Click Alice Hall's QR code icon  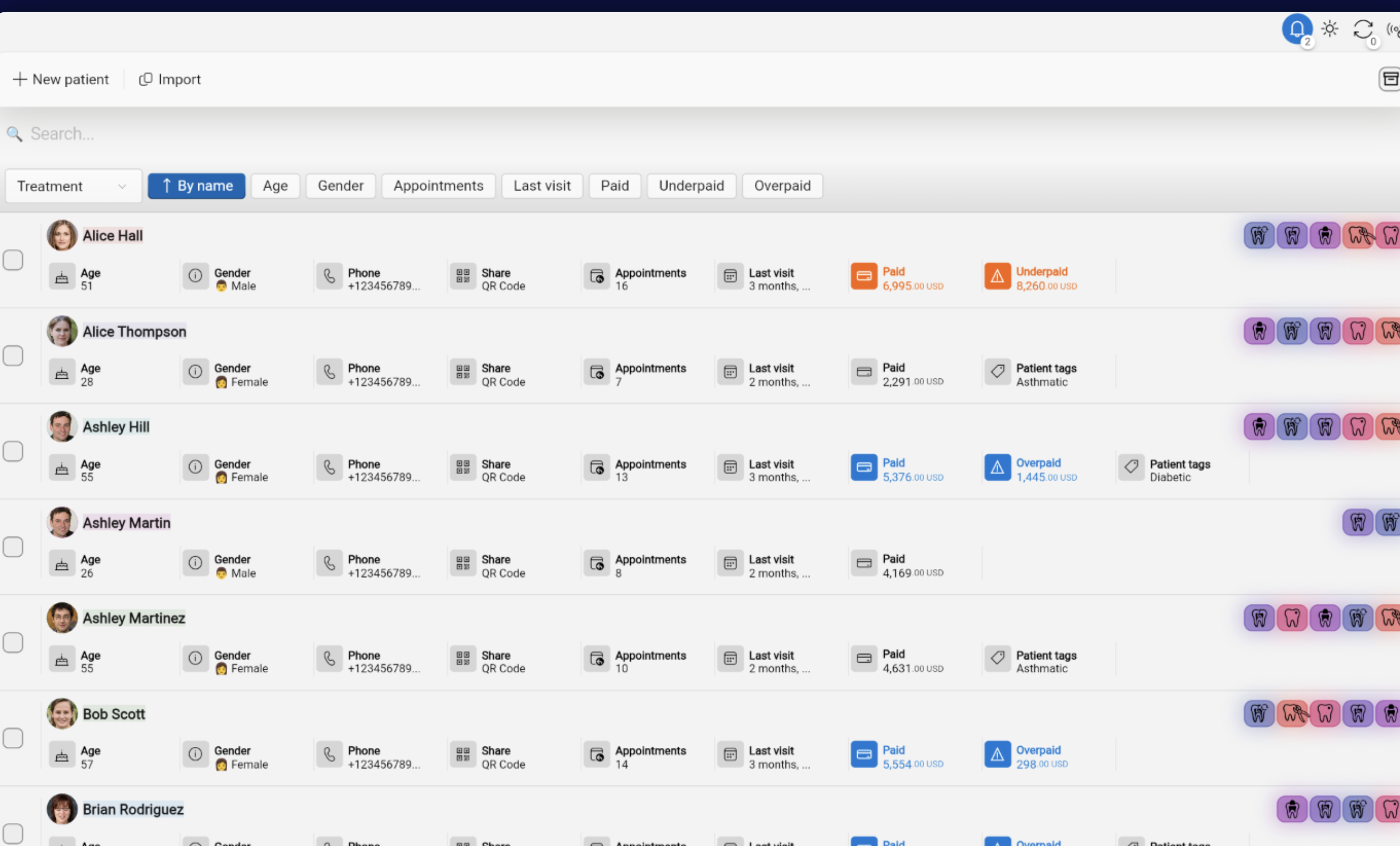[463, 276]
